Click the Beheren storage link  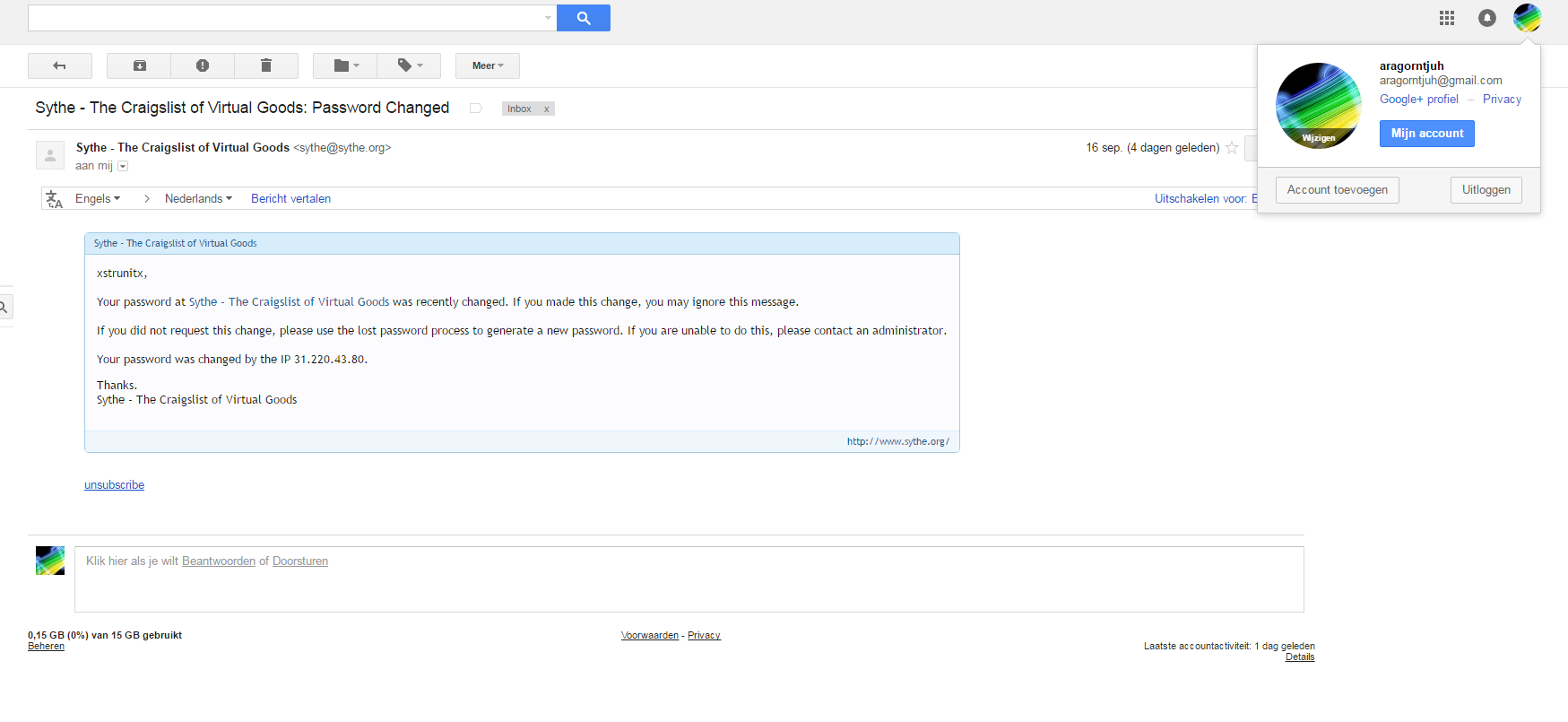click(x=46, y=647)
